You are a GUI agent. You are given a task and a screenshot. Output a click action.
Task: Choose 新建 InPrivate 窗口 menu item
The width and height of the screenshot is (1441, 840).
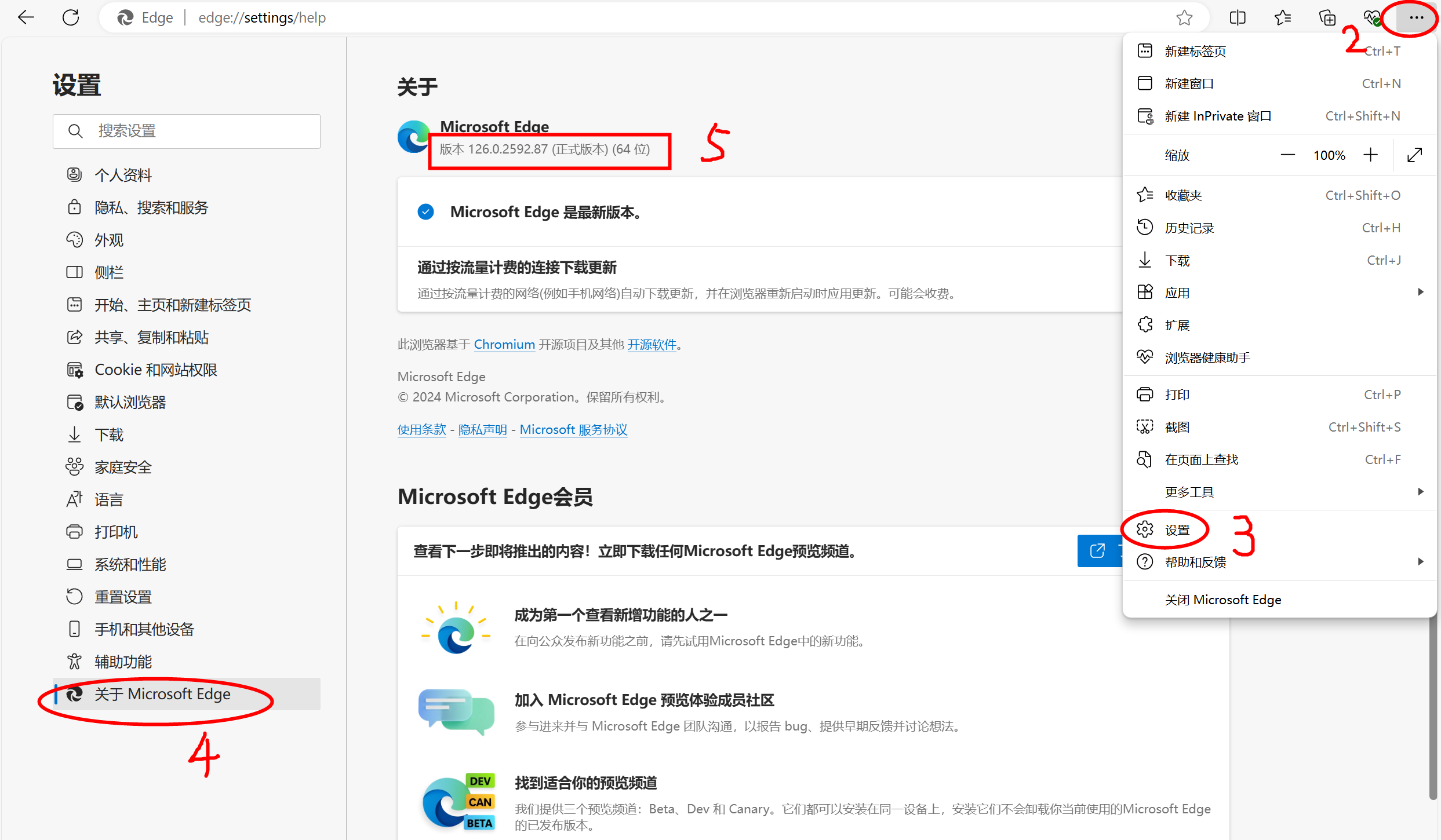click(x=1217, y=116)
